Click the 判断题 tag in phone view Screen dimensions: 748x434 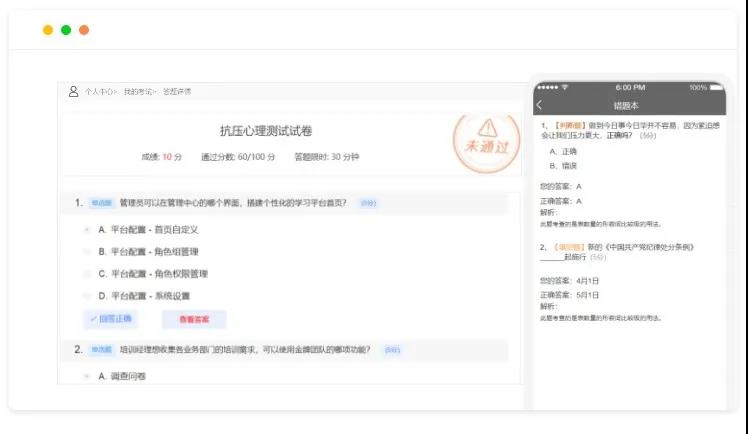(570, 125)
